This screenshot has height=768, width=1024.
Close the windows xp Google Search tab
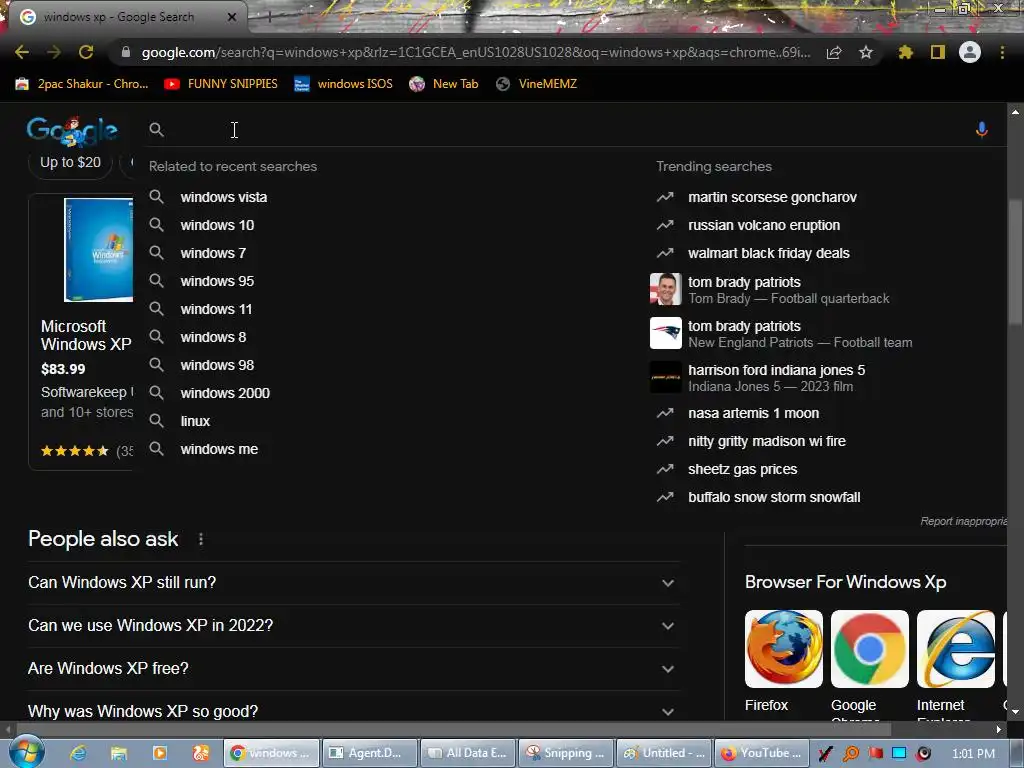pyautogui.click(x=232, y=17)
